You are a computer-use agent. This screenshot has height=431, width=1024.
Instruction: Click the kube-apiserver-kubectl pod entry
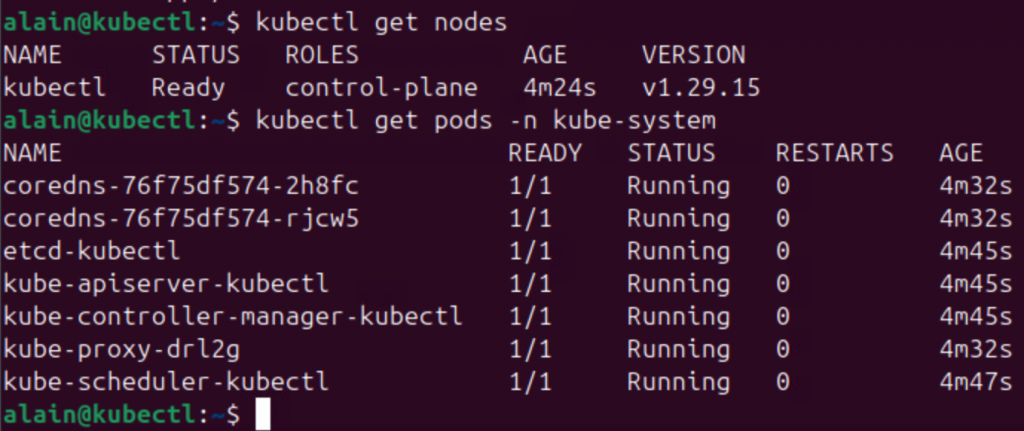166,284
